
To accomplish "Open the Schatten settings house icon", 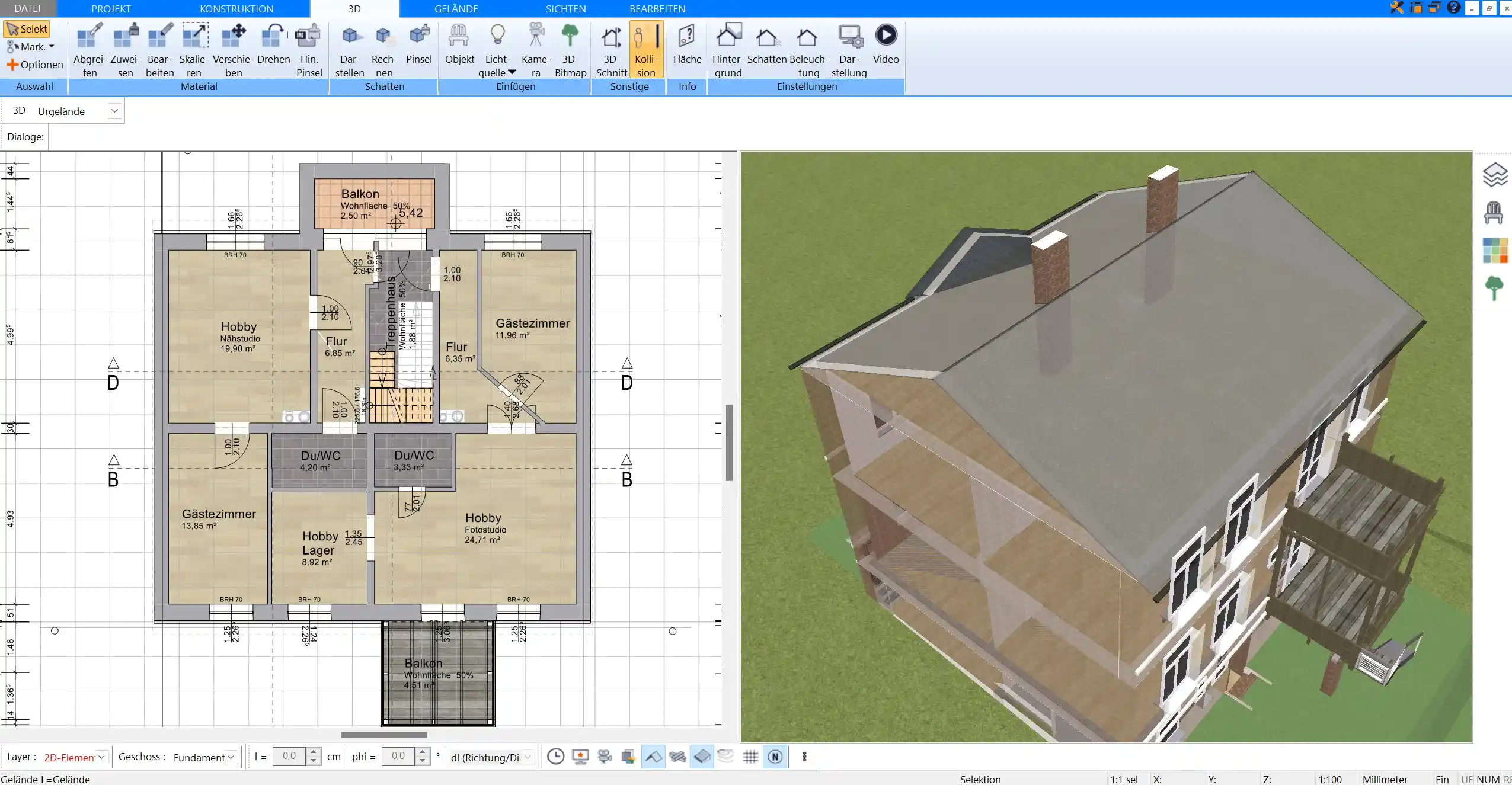I will pyautogui.click(x=767, y=44).
